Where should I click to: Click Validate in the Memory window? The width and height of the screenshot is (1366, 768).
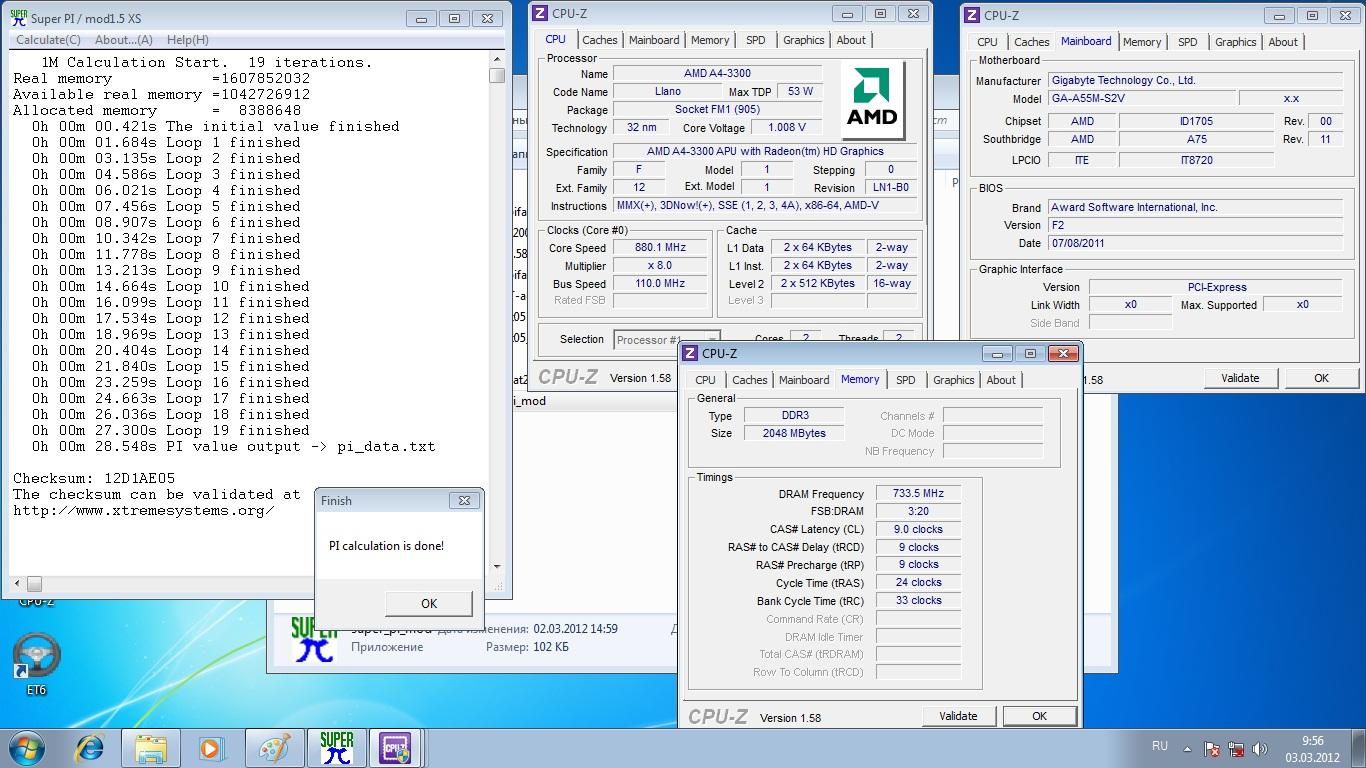click(x=958, y=716)
